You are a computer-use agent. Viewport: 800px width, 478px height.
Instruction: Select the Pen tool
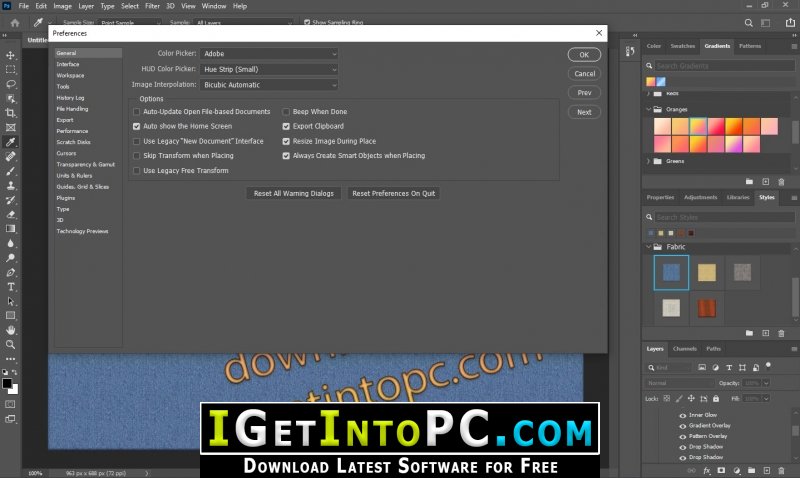coord(10,272)
